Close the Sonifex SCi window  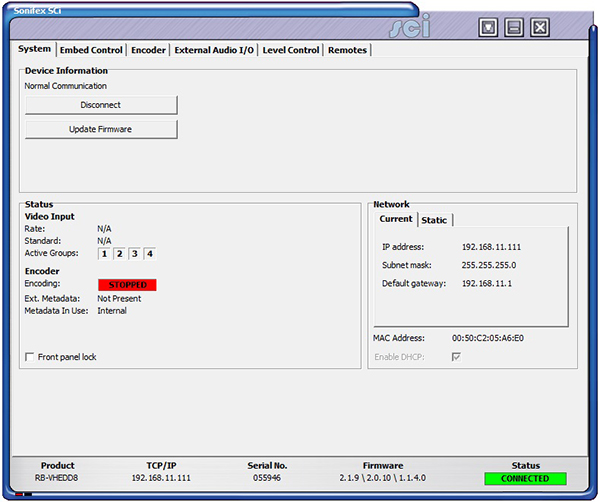pyautogui.click(x=540, y=27)
